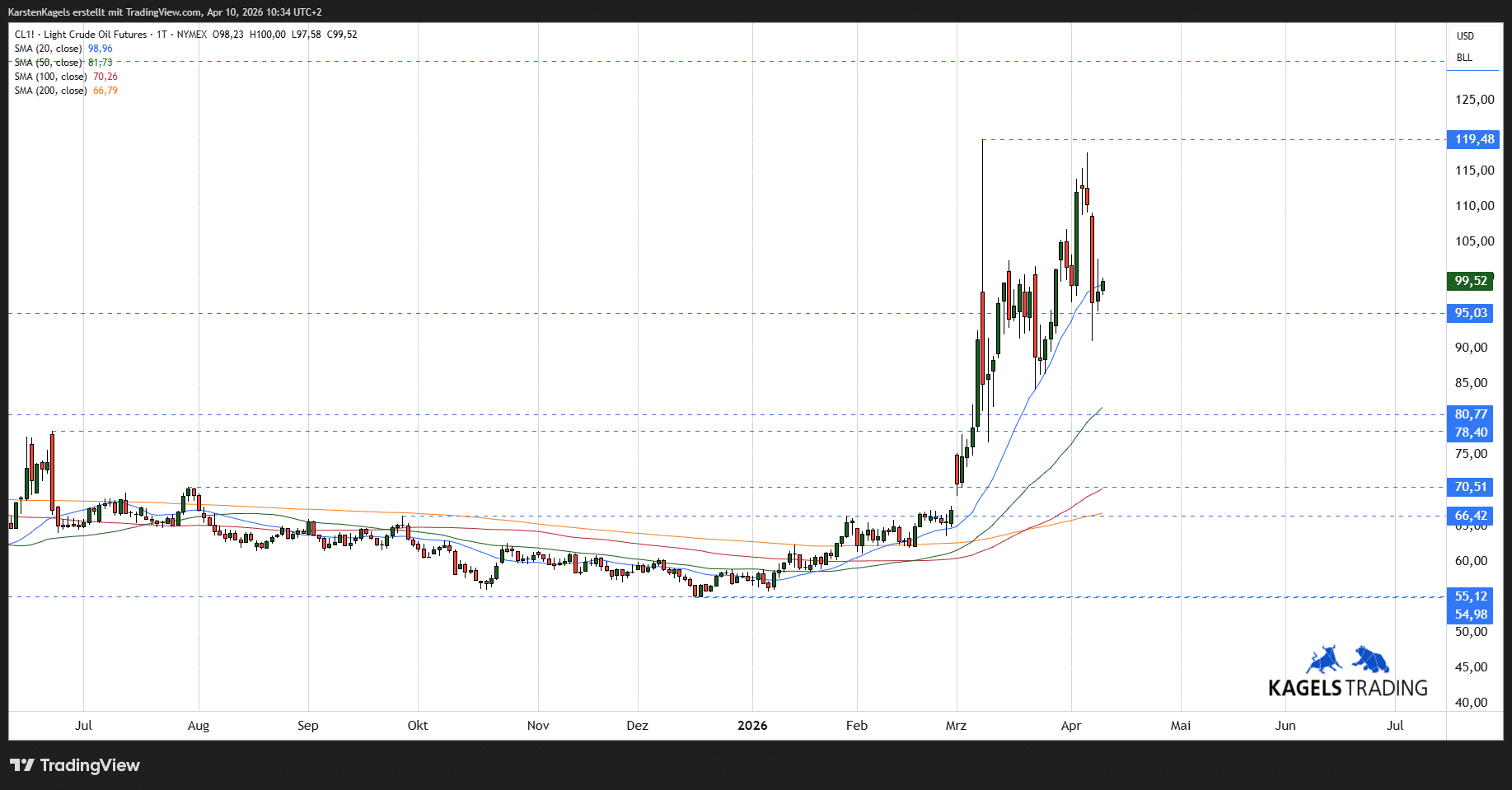Select the 70,51 price level label
1512x790 pixels.
(1470, 487)
